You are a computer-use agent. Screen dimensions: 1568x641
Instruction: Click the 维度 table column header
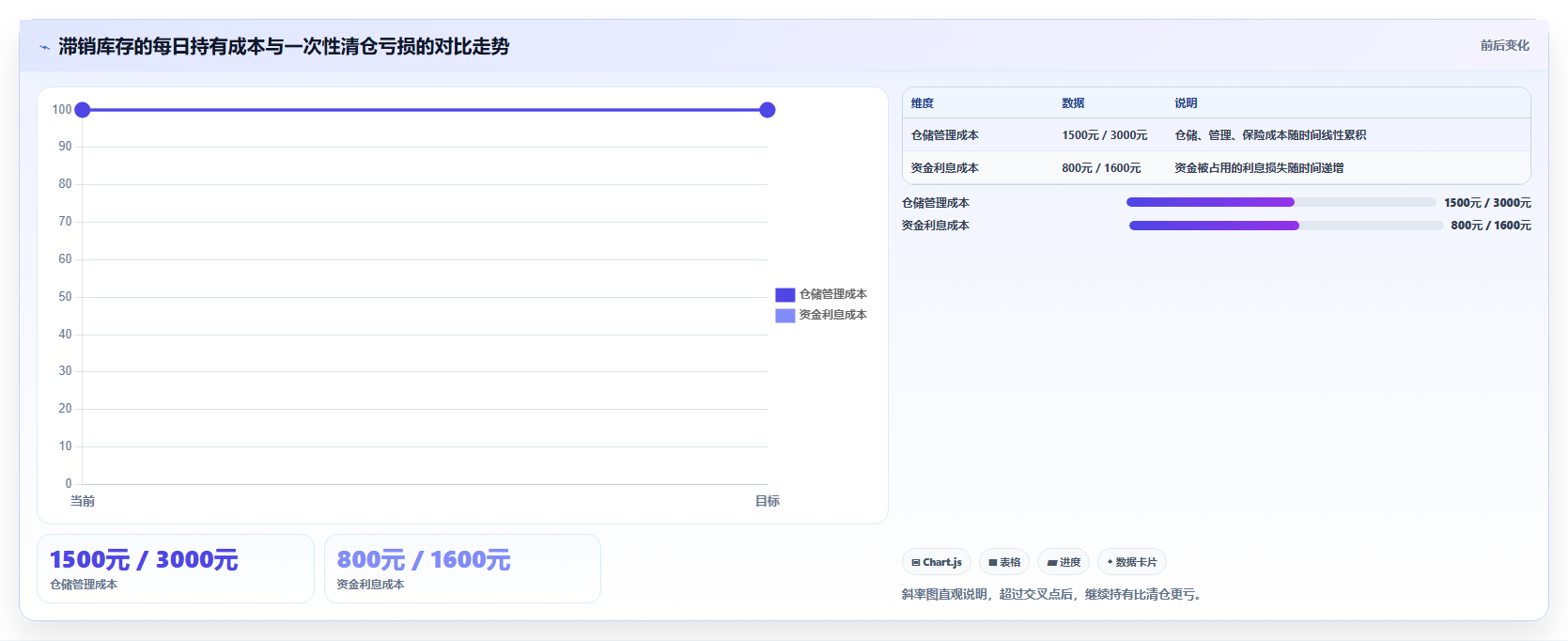(x=923, y=103)
